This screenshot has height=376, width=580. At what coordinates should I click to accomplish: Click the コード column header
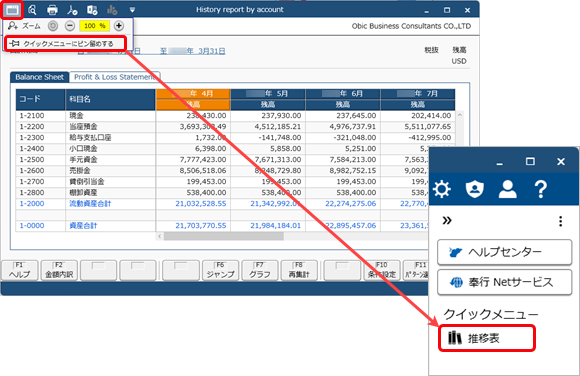41,99
